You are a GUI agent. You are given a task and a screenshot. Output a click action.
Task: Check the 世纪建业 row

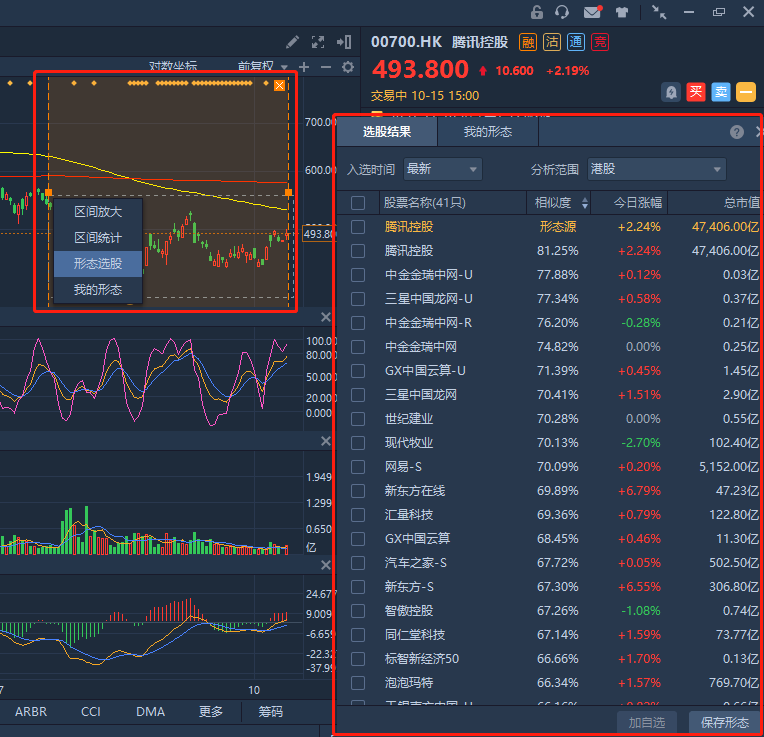pos(358,419)
